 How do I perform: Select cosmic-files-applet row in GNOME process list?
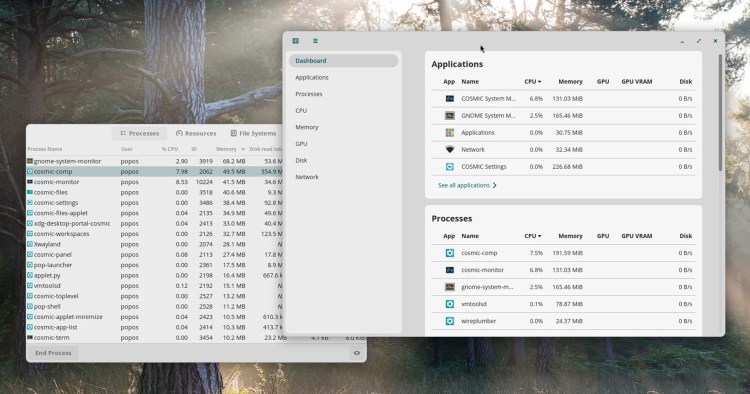(155, 213)
